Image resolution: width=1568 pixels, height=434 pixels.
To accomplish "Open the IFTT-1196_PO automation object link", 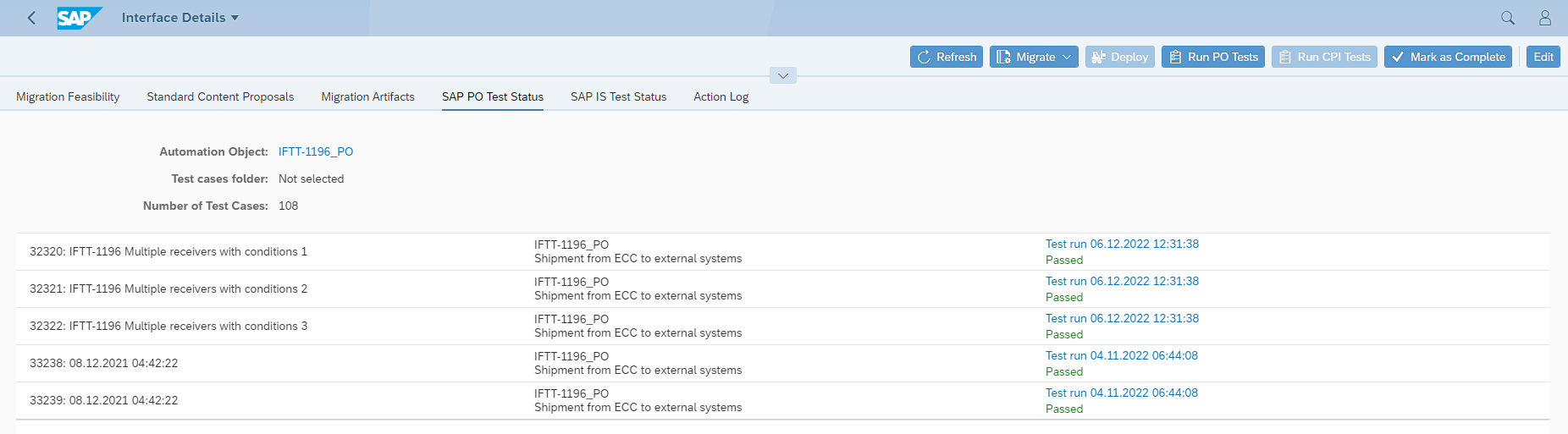I will pyautogui.click(x=316, y=151).
